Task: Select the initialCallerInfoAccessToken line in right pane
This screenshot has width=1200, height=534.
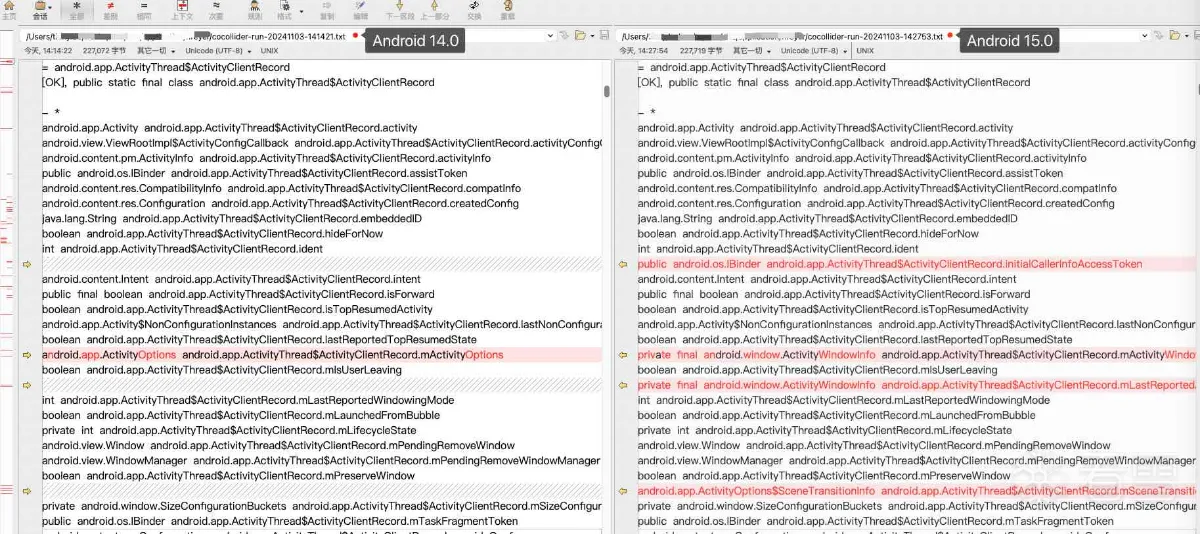Action: 917,264
